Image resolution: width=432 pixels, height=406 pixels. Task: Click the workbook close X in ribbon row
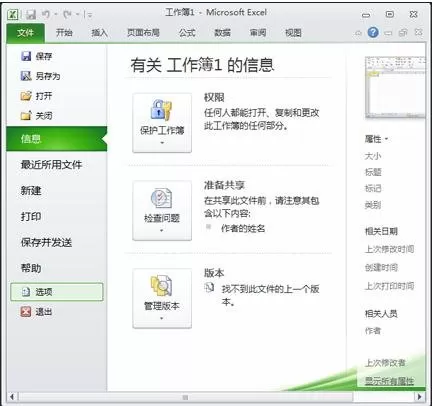[x=419, y=32]
